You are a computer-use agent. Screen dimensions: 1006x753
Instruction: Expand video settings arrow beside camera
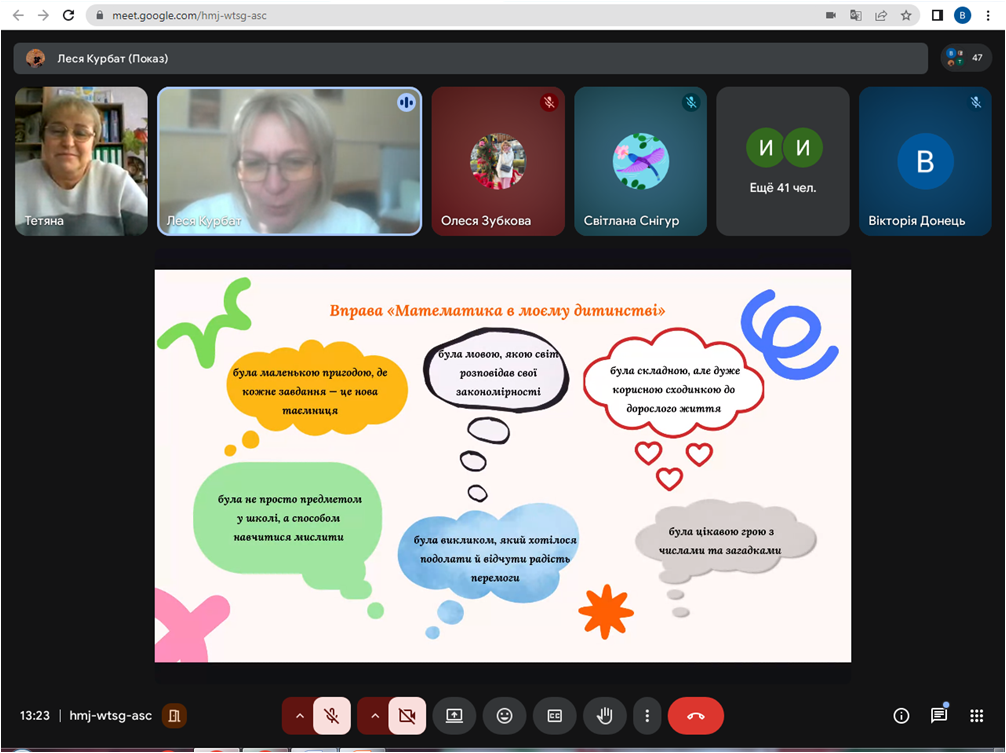pos(374,716)
